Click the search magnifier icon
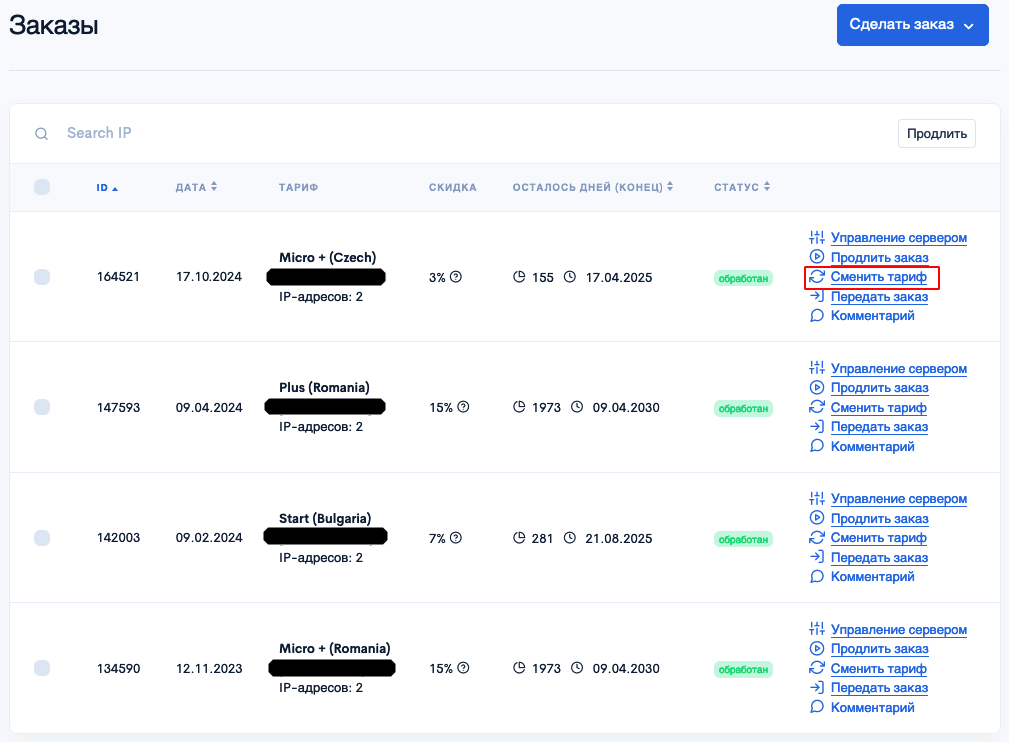The height and width of the screenshot is (742, 1009). (41, 134)
